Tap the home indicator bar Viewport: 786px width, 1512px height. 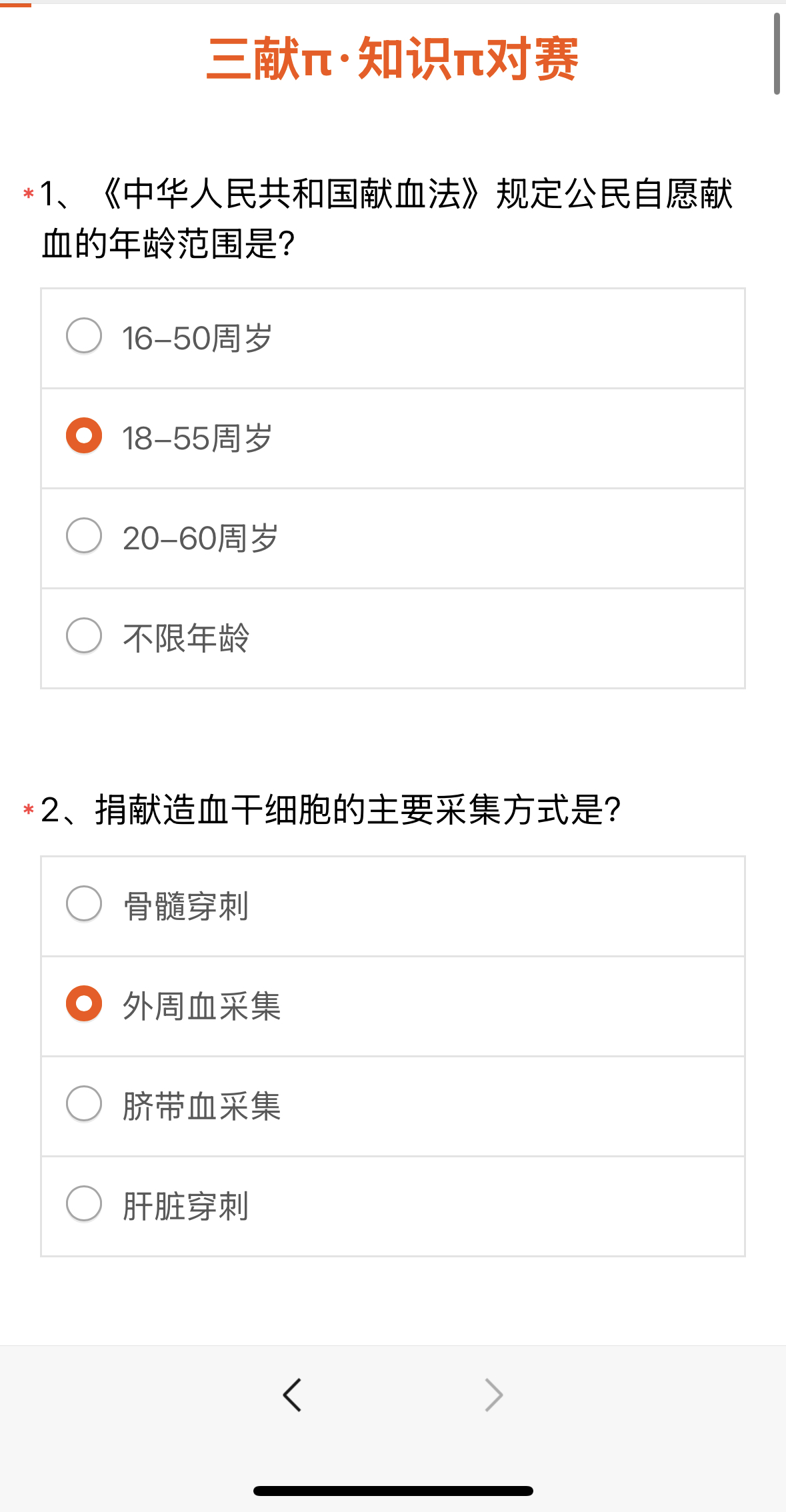click(x=393, y=1491)
